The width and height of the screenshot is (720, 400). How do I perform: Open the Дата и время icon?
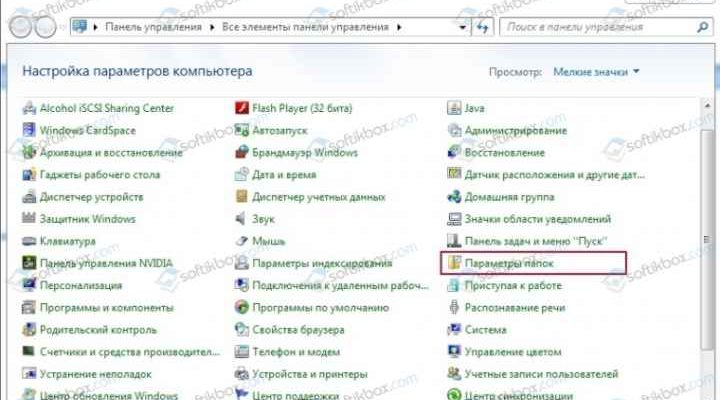(242, 175)
